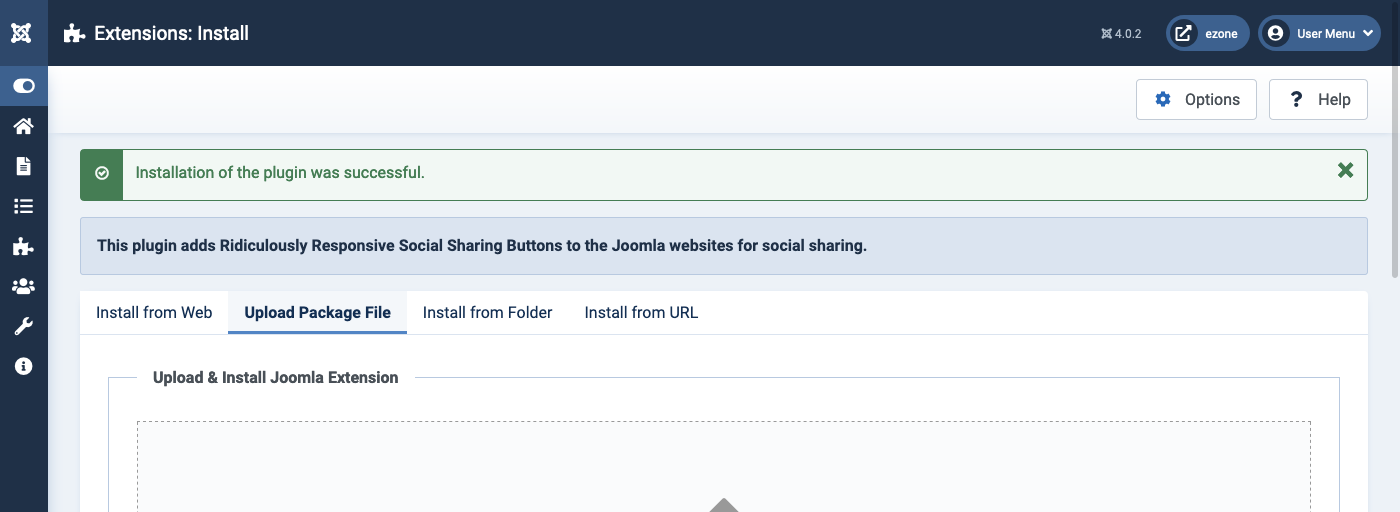Click the Joomla 4.0.2 version indicator
Viewport: 1400px width, 512px height.
coord(1121,33)
